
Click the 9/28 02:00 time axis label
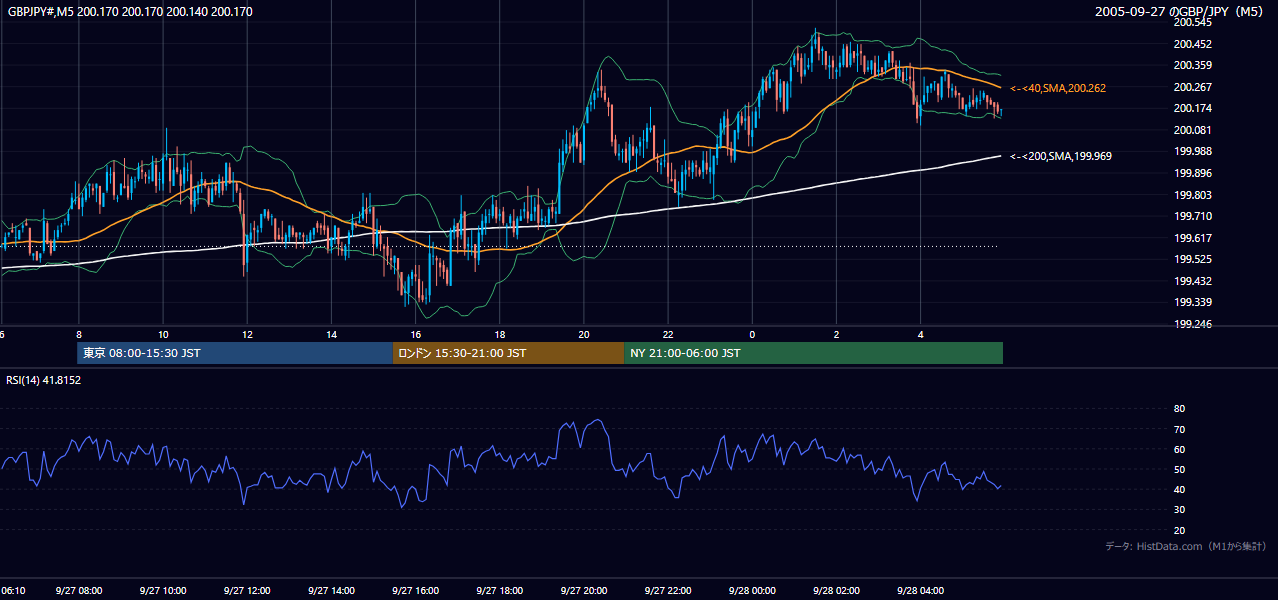[x=837, y=591]
